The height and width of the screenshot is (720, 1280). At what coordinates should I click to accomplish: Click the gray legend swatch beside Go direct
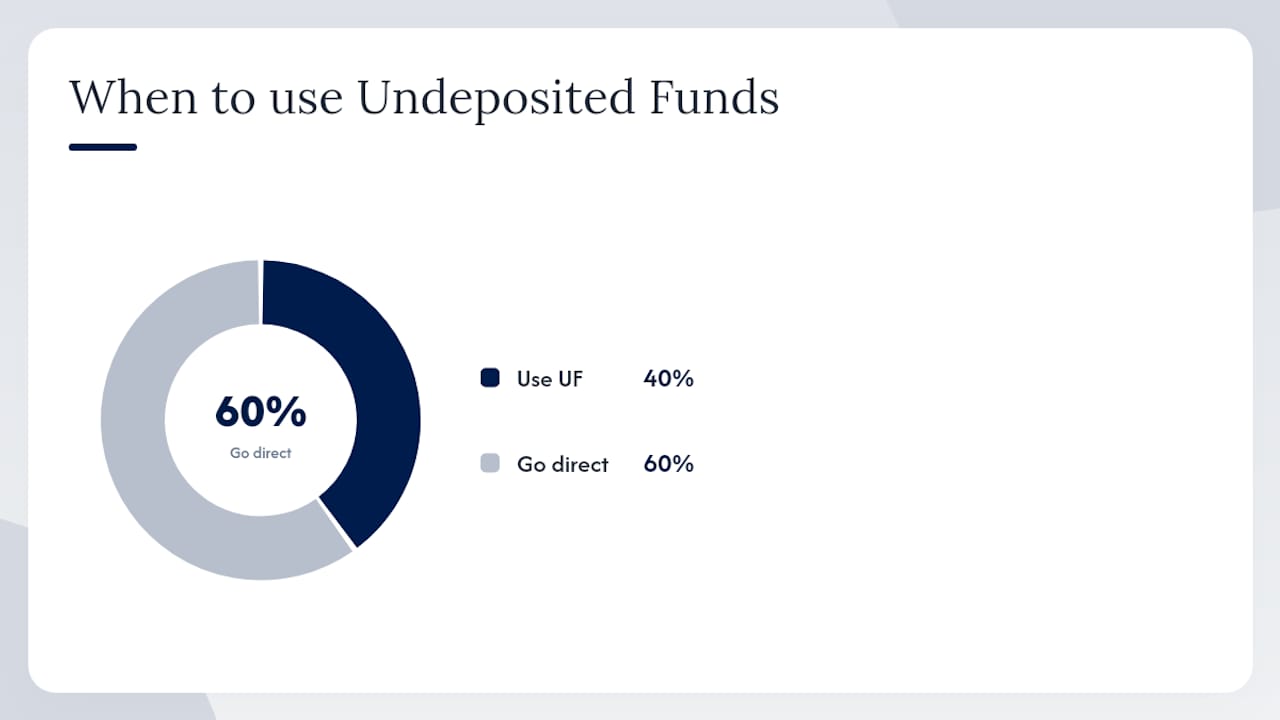click(490, 463)
